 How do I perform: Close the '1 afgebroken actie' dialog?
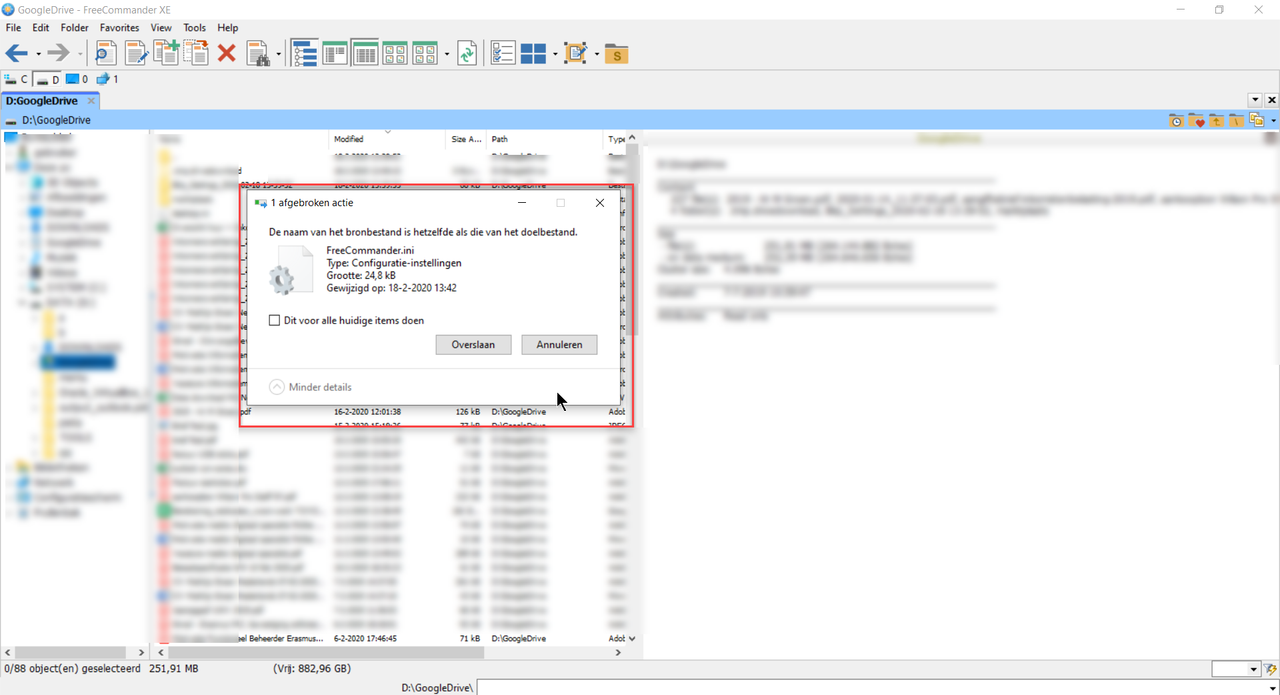coord(600,203)
